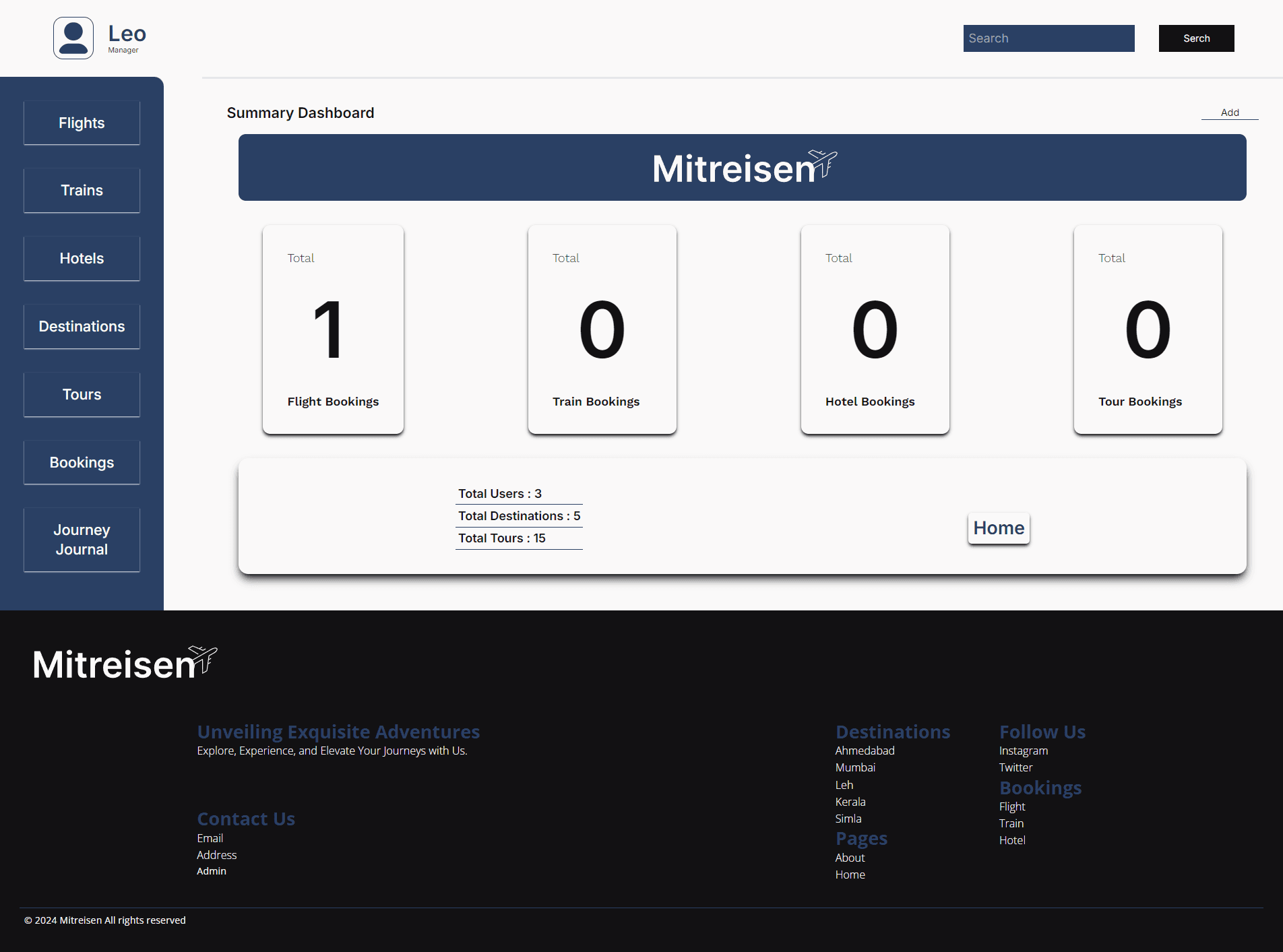Click the Hotel link under footer Bookings
The width and height of the screenshot is (1283, 952).
pyautogui.click(x=1012, y=840)
